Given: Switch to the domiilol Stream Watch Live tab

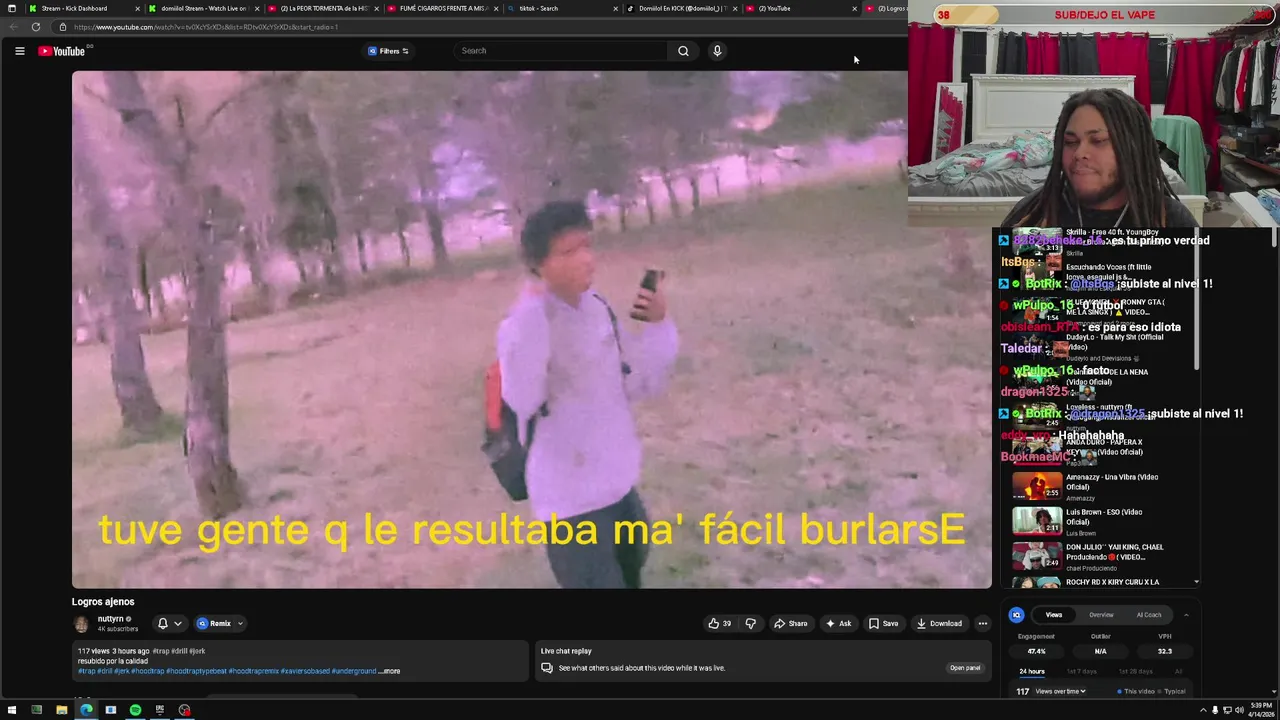Looking at the screenshot, I should (203, 8).
